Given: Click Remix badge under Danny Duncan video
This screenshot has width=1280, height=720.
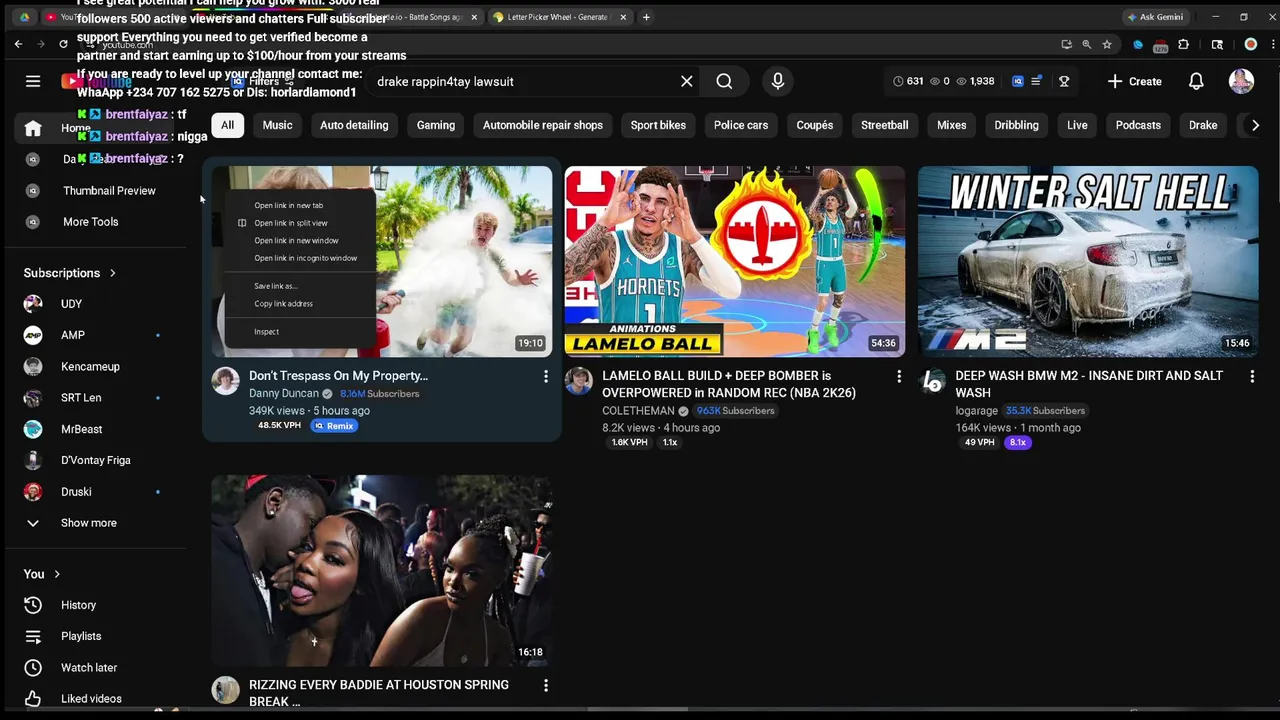Looking at the screenshot, I should [334, 426].
